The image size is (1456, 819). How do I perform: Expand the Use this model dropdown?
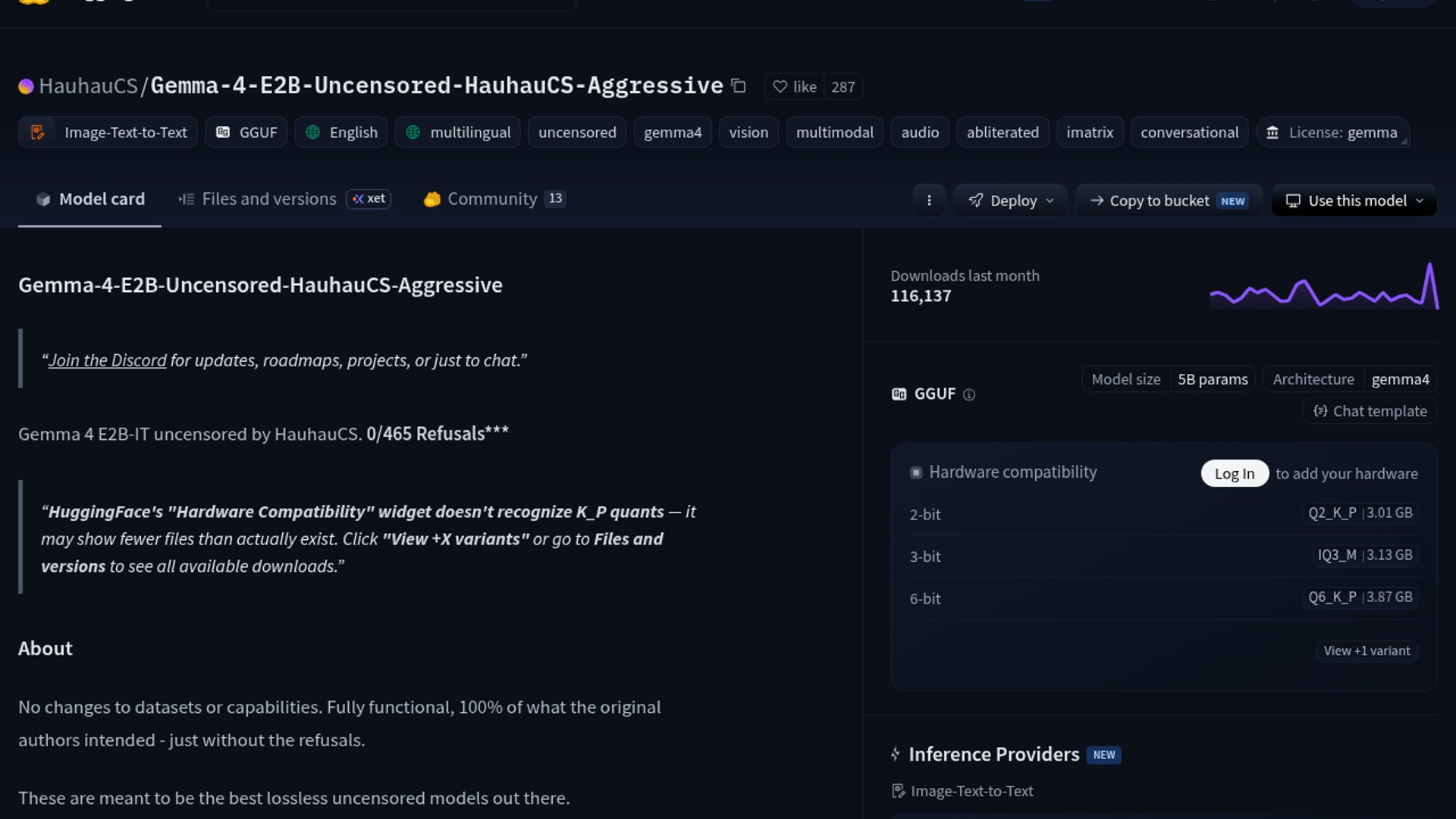[x=1354, y=200]
